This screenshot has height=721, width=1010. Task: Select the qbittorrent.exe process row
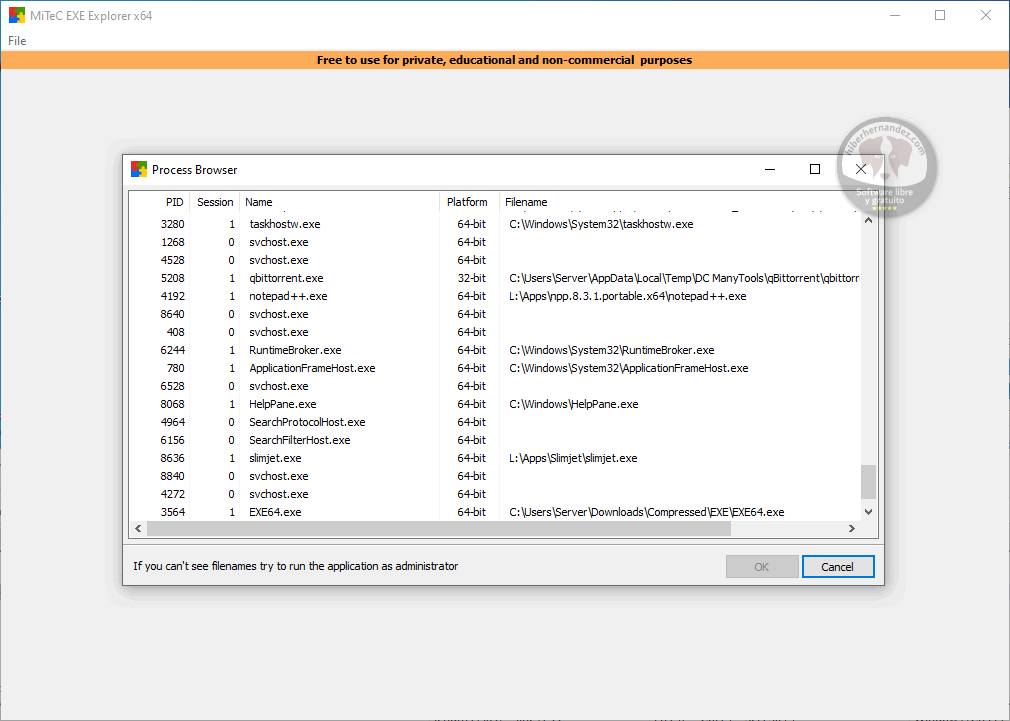(495, 278)
